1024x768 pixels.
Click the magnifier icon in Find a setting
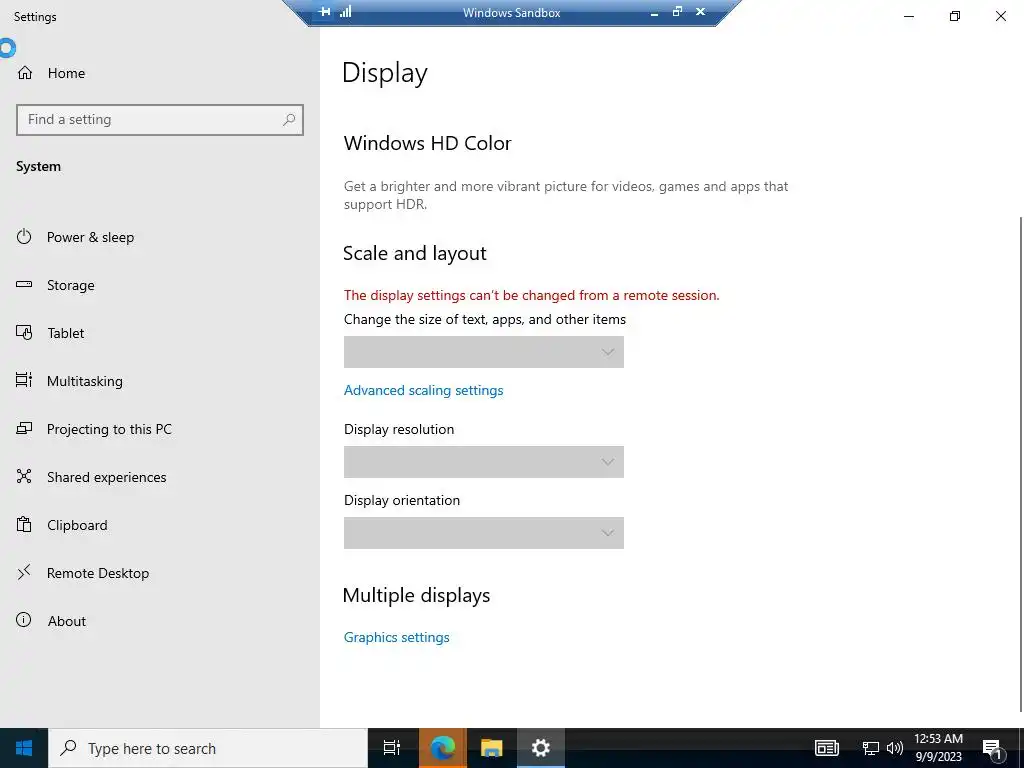click(289, 120)
